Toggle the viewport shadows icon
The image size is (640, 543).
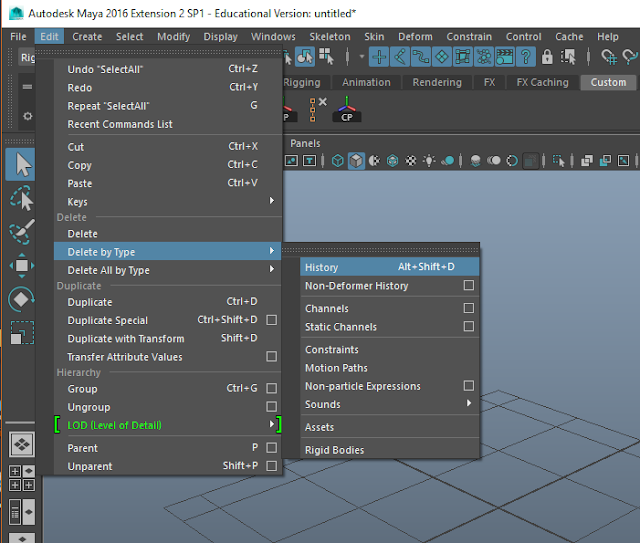pos(447,160)
